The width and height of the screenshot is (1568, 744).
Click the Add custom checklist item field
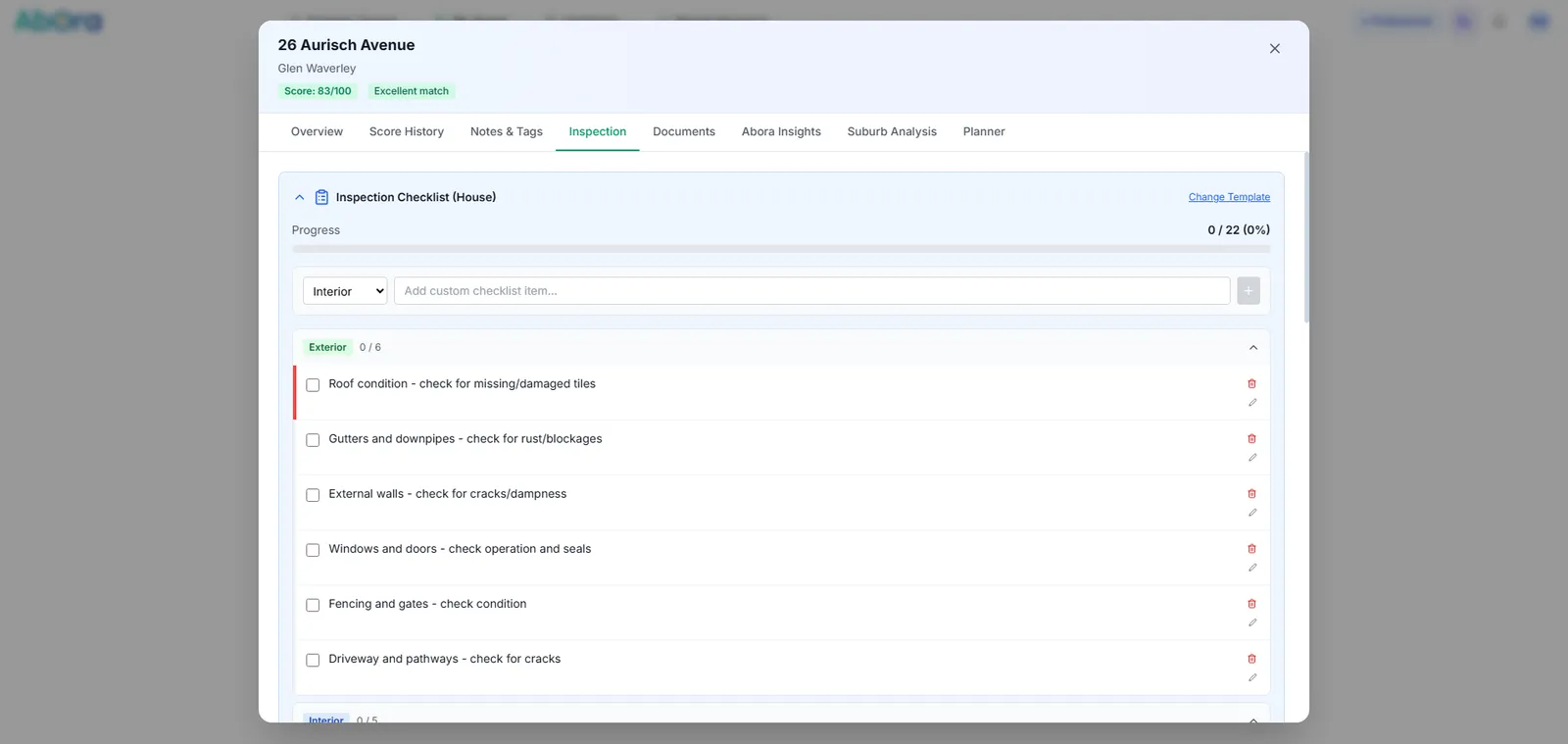(811, 291)
